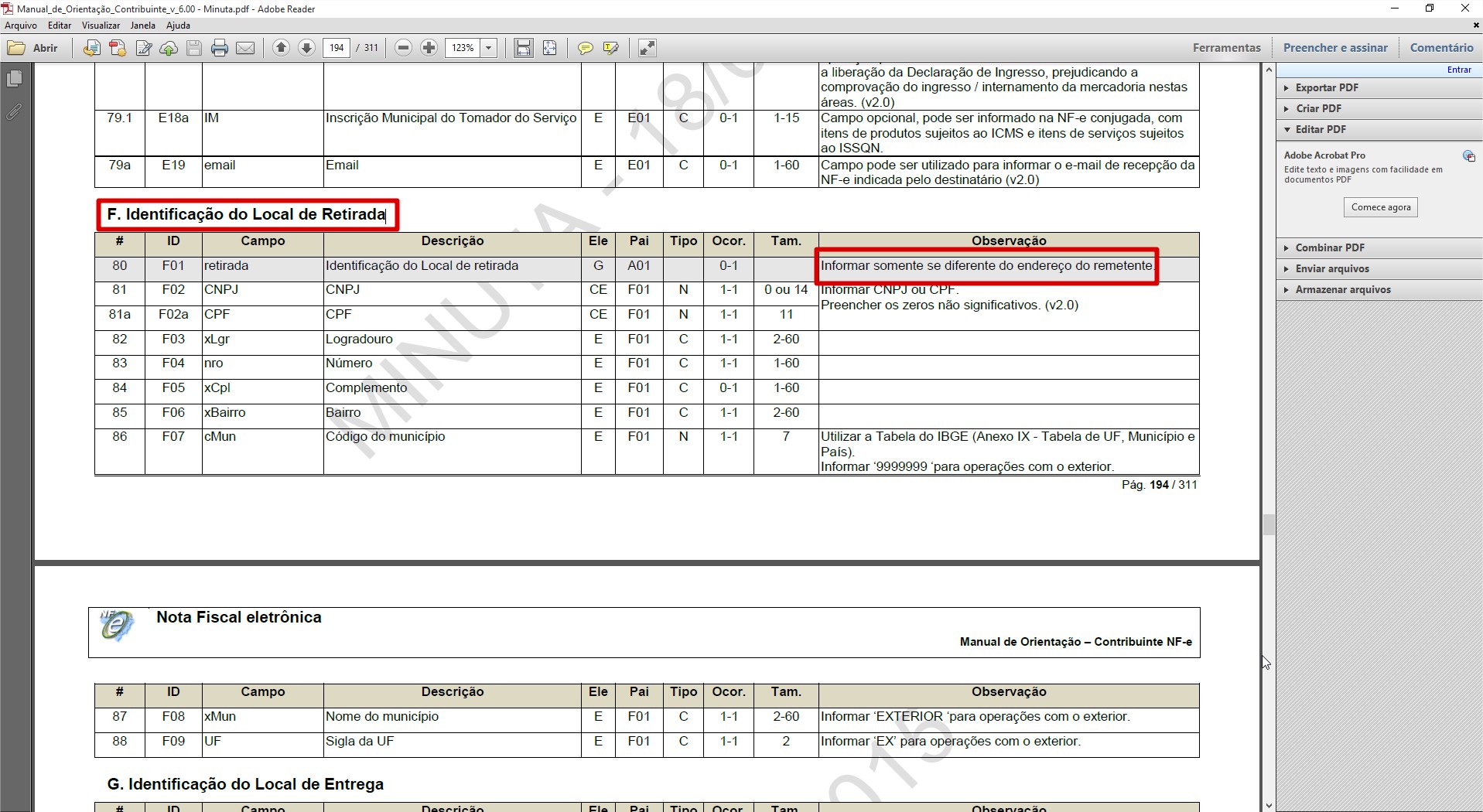The width and height of the screenshot is (1483, 812).
Task: Click the Print file icon
Action: point(220,48)
